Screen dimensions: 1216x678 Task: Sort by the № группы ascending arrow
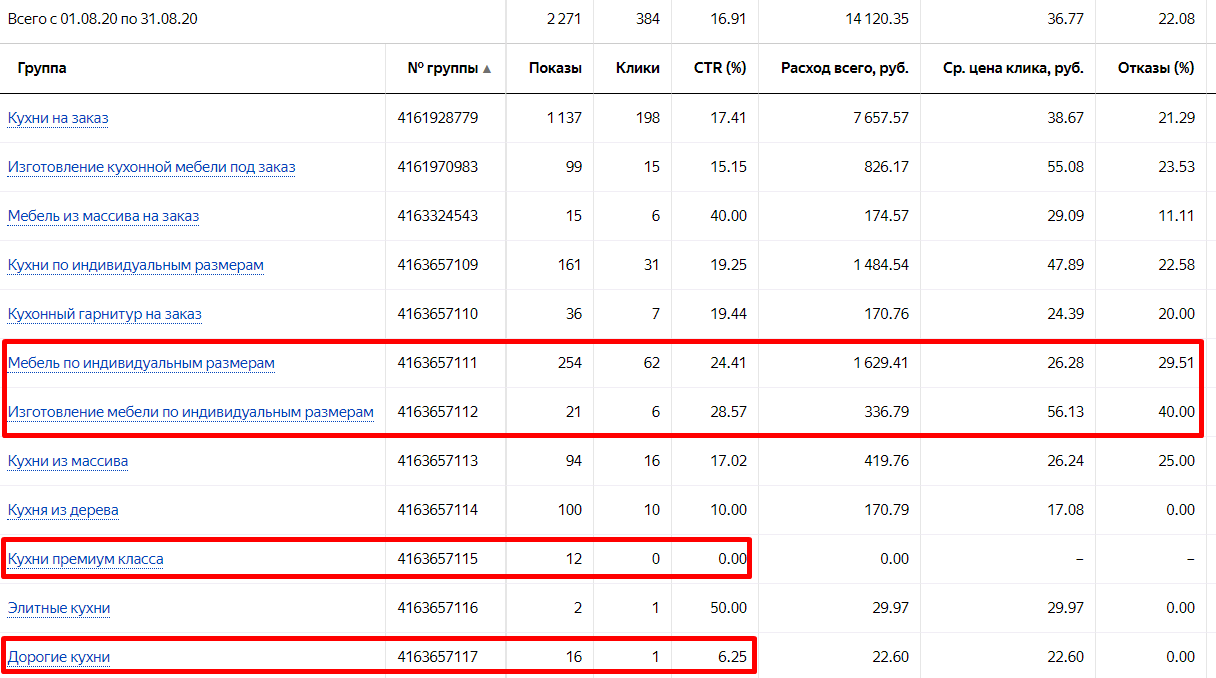click(x=487, y=69)
